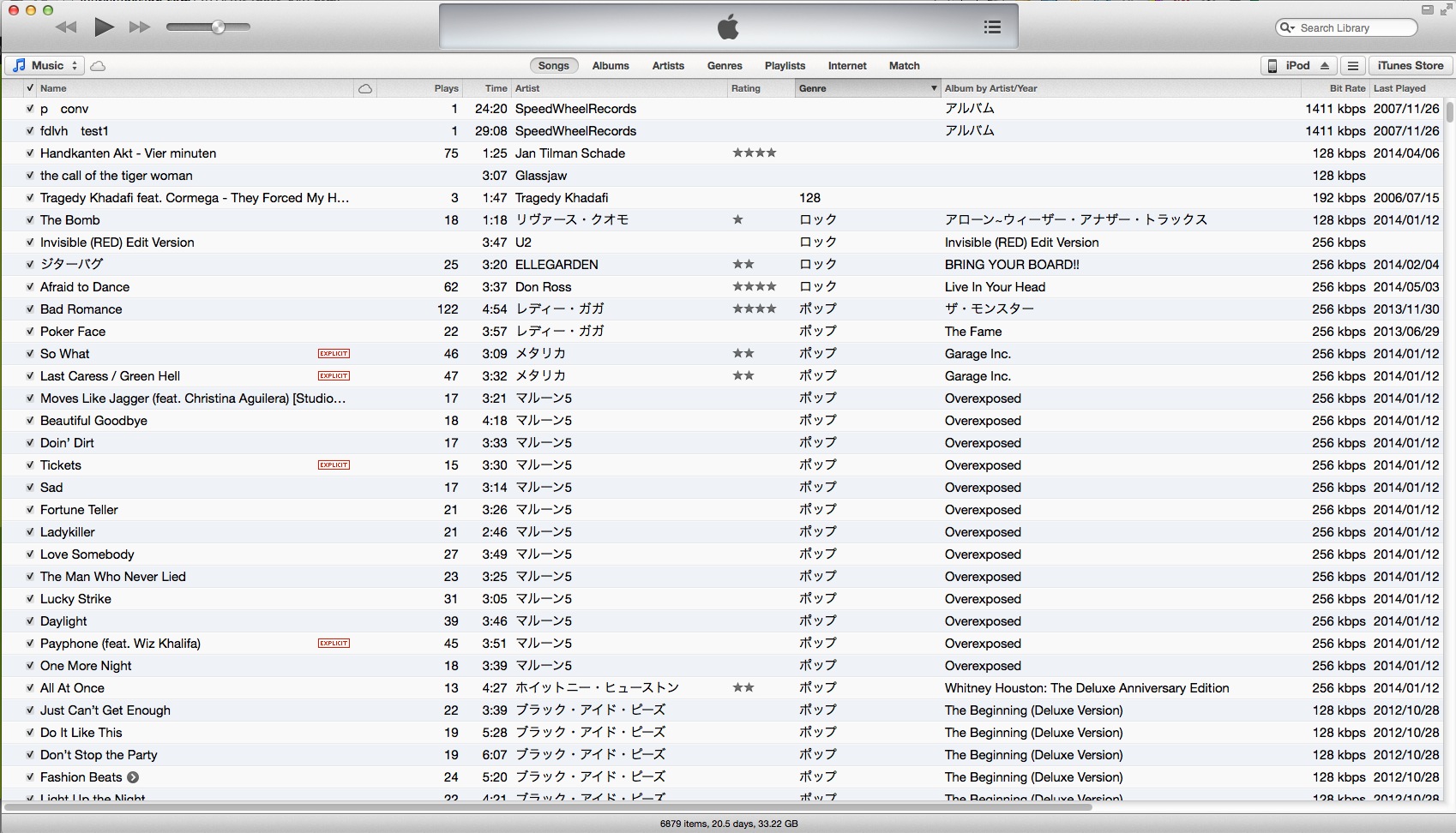Image resolution: width=1456 pixels, height=833 pixels.
Task: Uncheck The Bomb song checkbox
Action: 30,220
